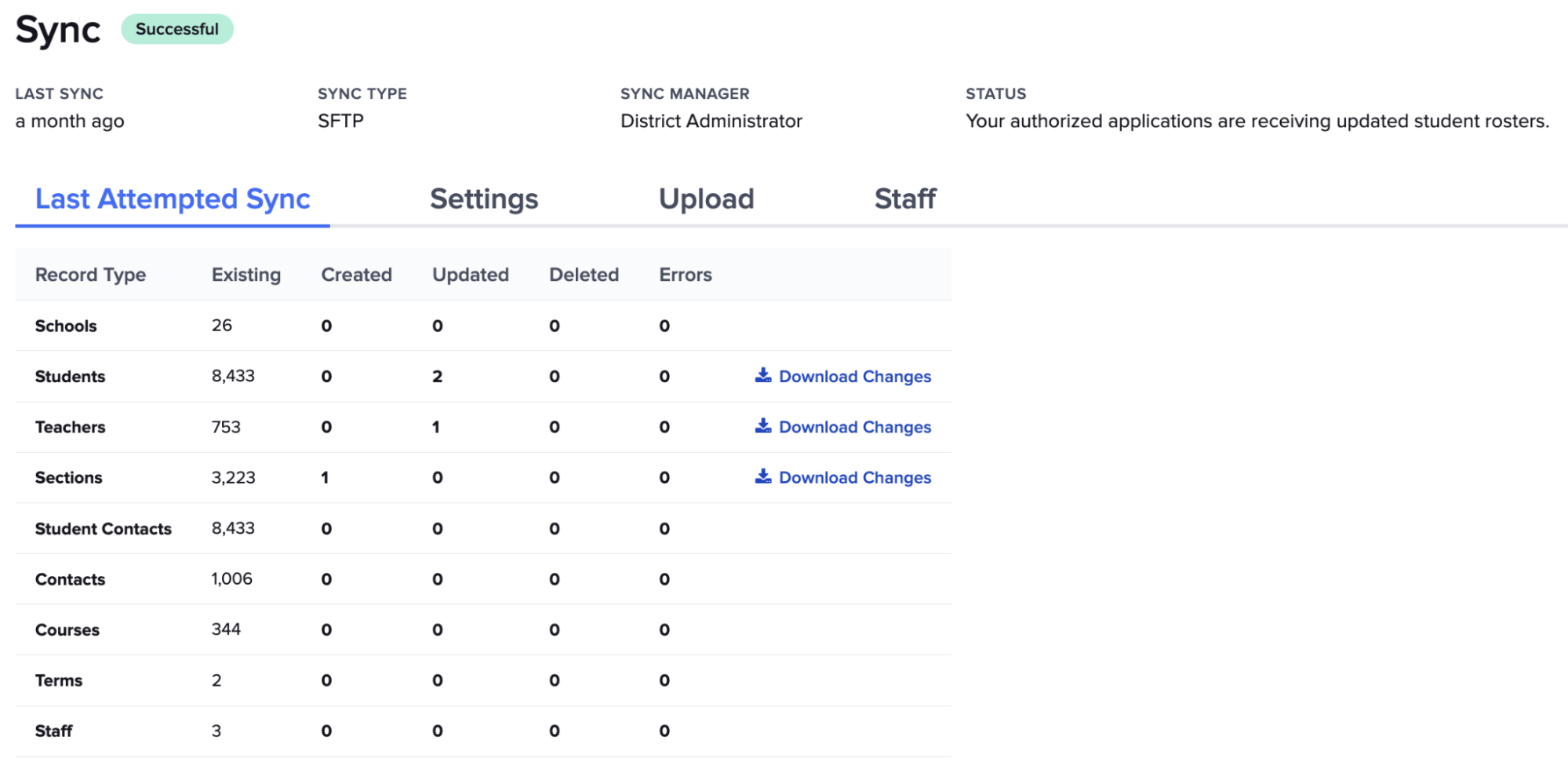The image size is (1568, 777).
Task: Click the 8,433 Students existing count
Action: (232, 376)
